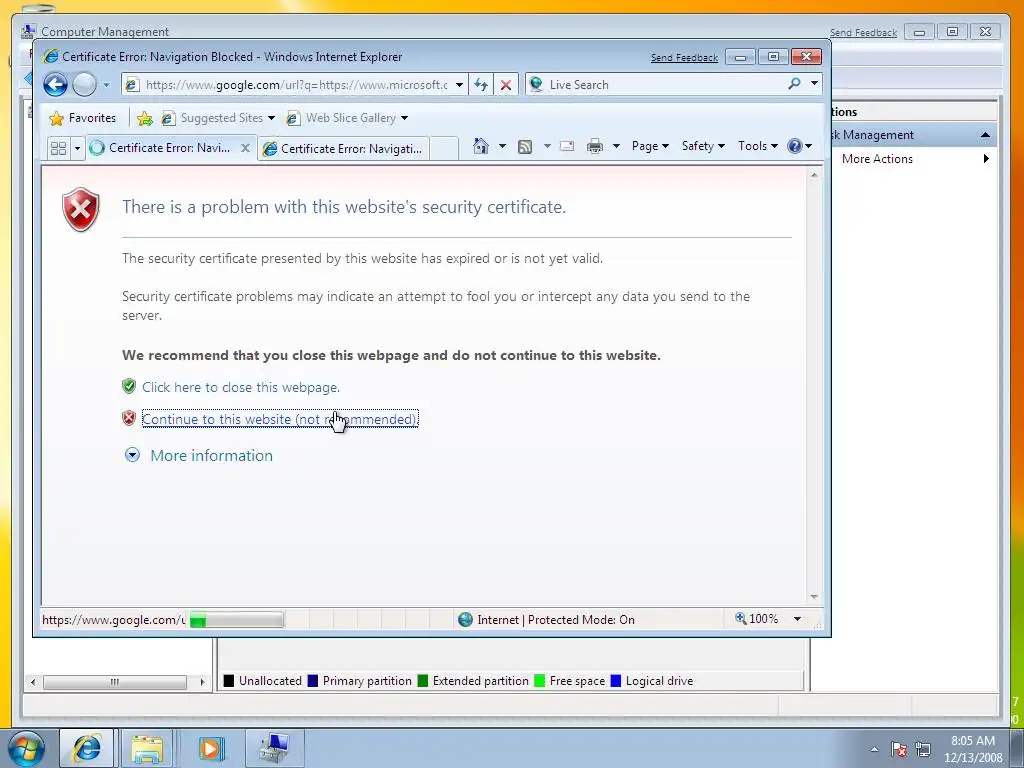The height and width of the screenshot is (768, 1024).
Task: Close the first Certificate Error tab
Action: point(245,148)
